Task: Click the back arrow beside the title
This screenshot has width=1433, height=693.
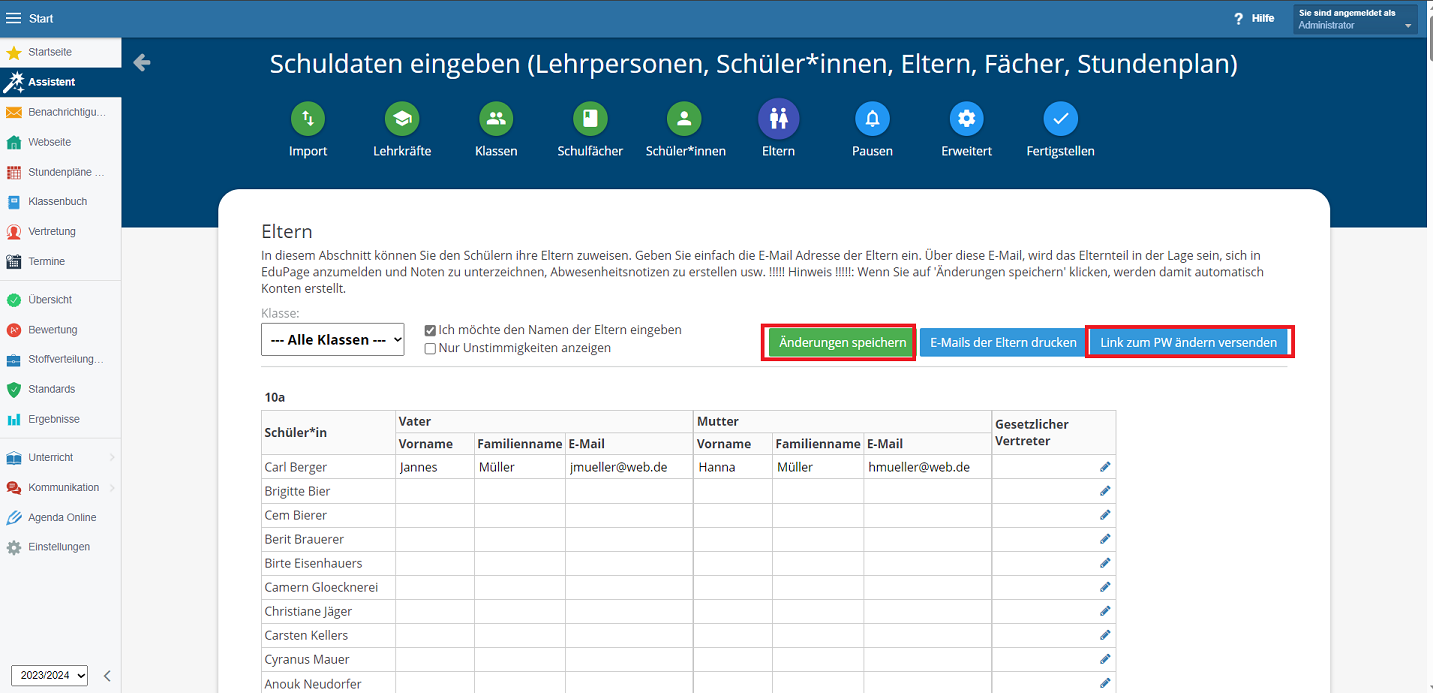Action: click(142, 63)
